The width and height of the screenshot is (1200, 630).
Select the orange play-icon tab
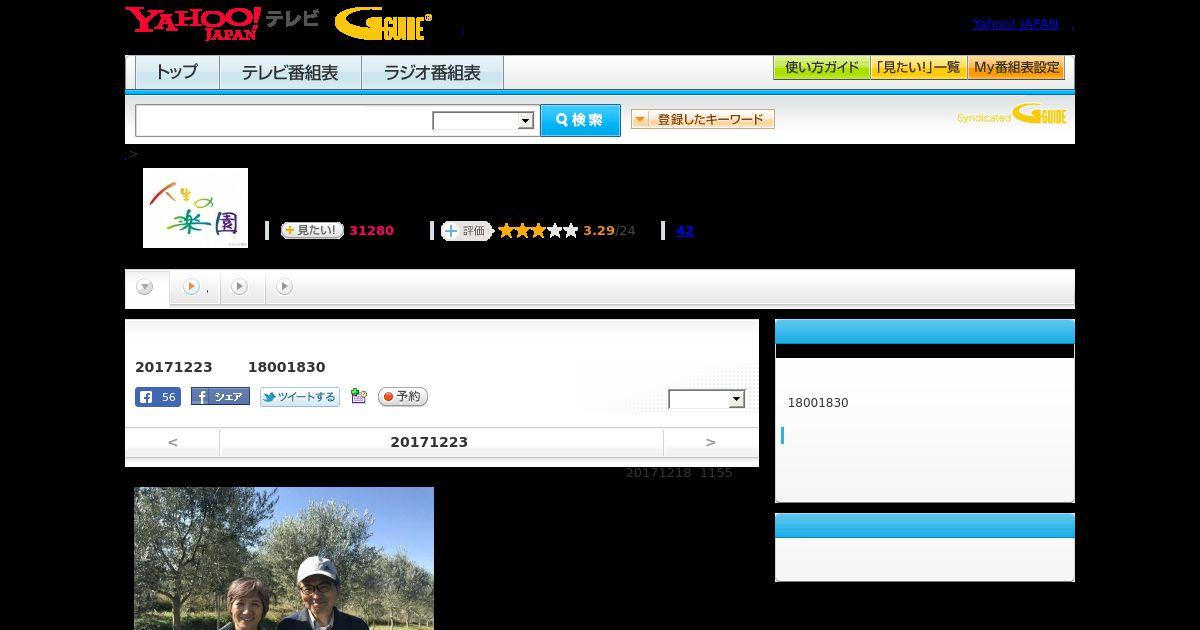[x=195, y=287]
